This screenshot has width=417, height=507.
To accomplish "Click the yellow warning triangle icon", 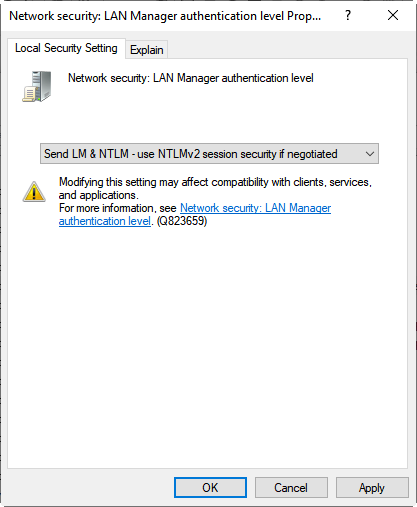I will [x=34, y=192].
